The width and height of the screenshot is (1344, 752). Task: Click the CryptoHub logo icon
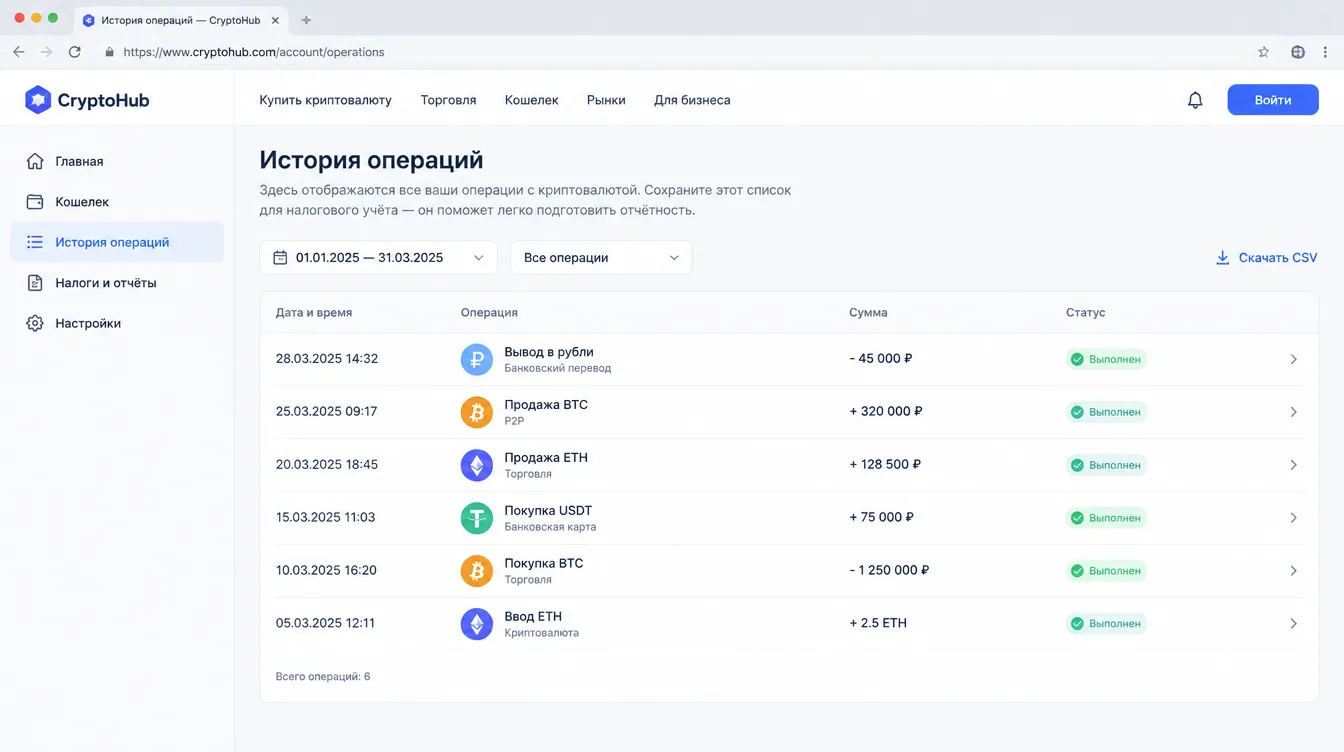[38, 100]
